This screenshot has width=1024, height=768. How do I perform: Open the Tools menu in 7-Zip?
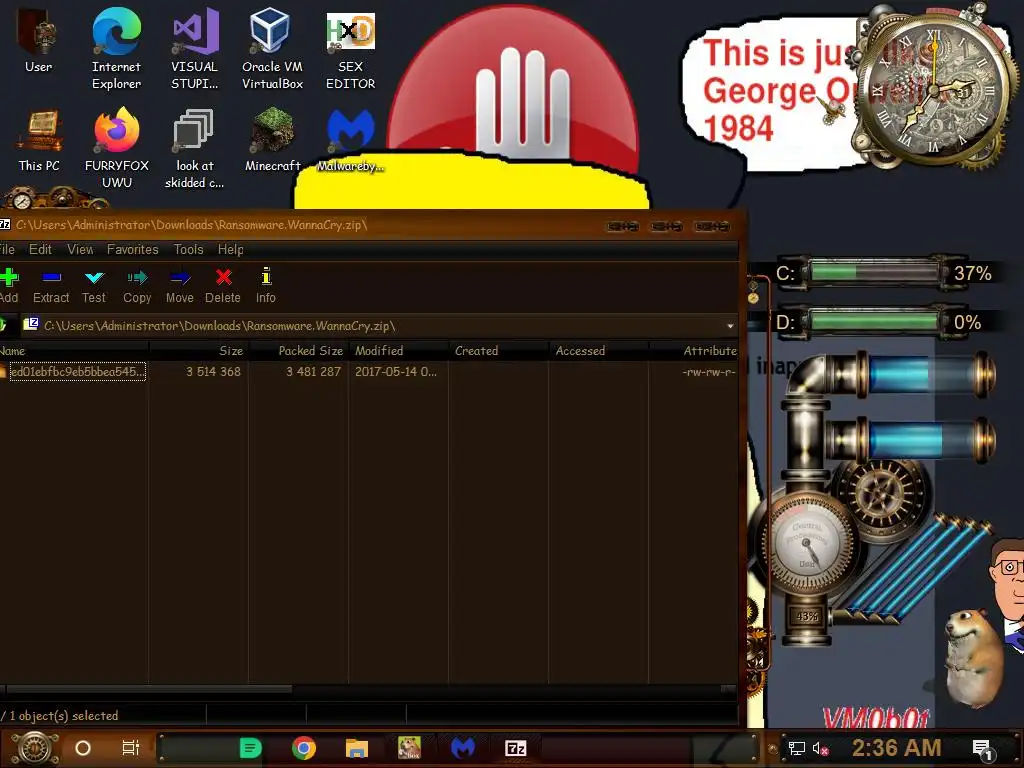pos(188,249)
